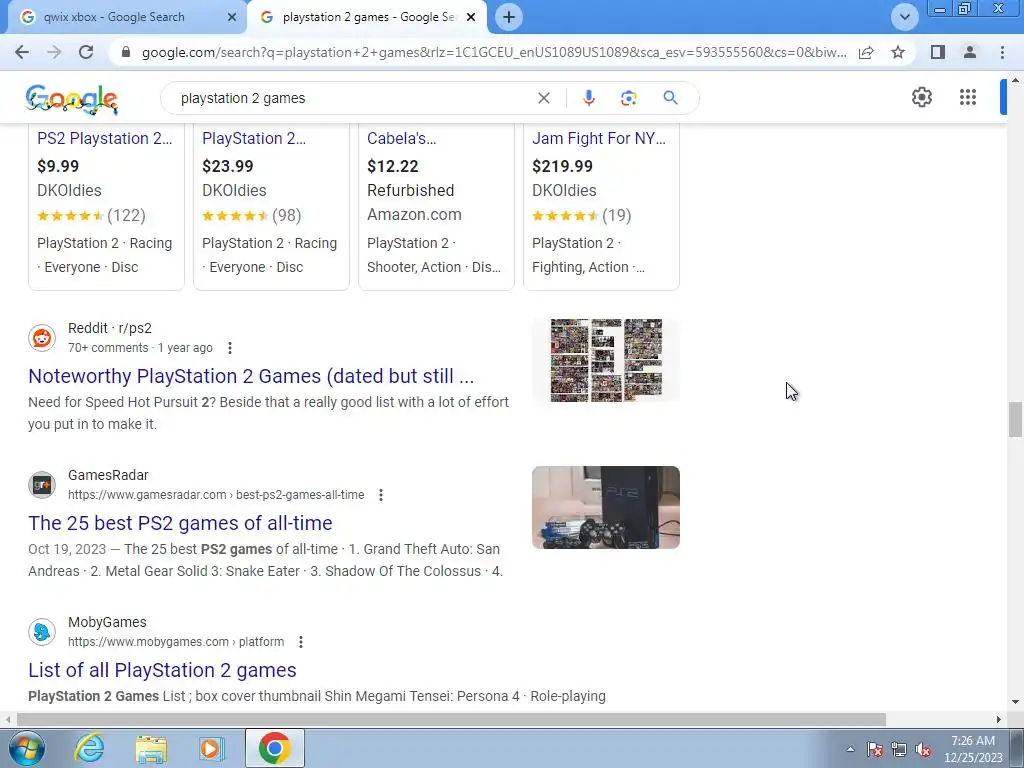Search by image with Google Lens
The height and width of the screenshot is (768, 1024).
(628, 98)
